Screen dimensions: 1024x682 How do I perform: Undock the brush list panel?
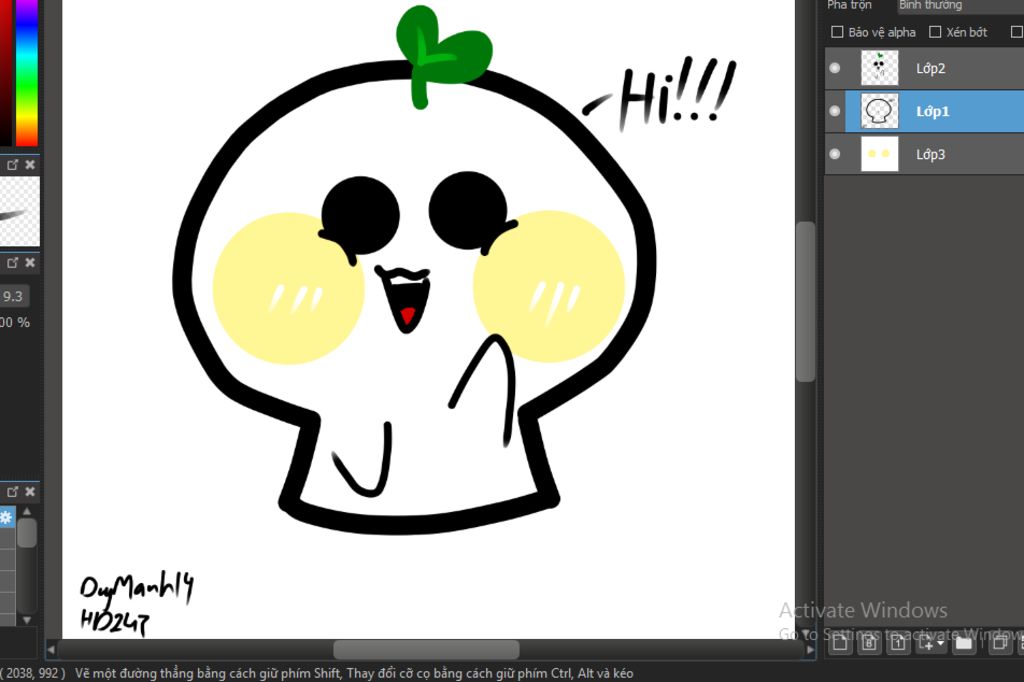click(12, 492)
